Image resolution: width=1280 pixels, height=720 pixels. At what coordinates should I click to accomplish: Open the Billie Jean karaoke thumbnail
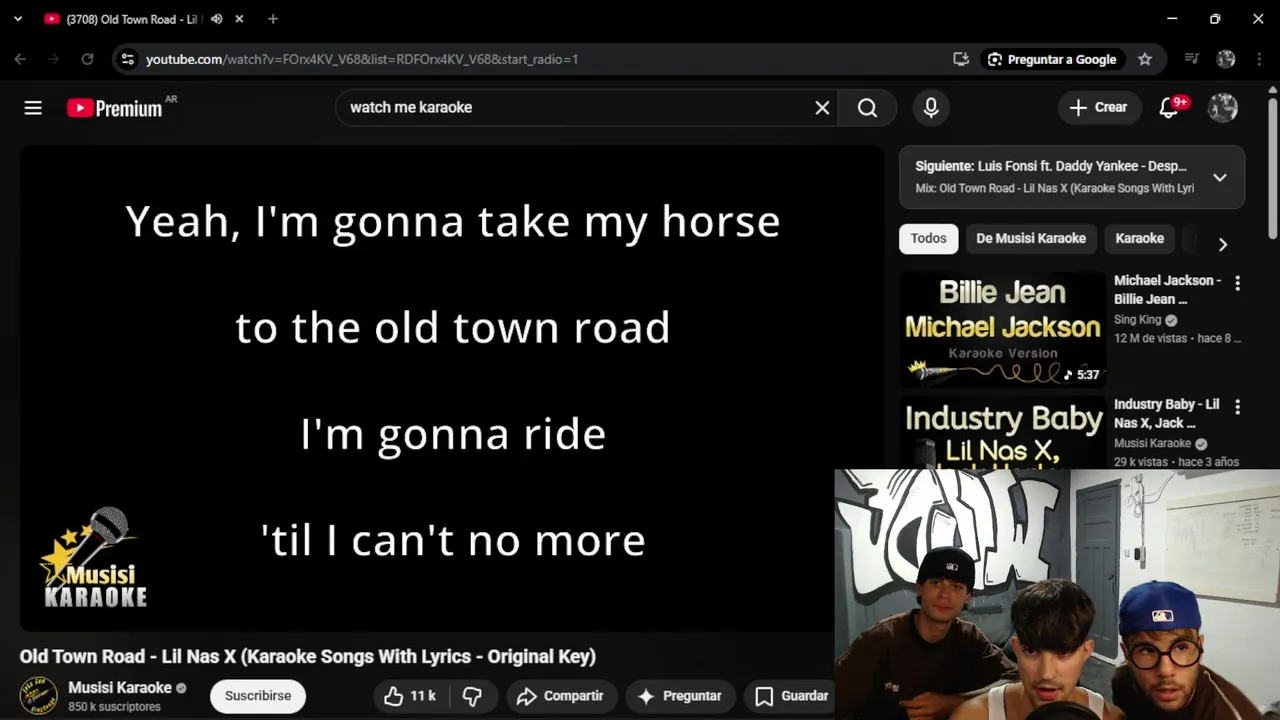tap(1003, 329)
